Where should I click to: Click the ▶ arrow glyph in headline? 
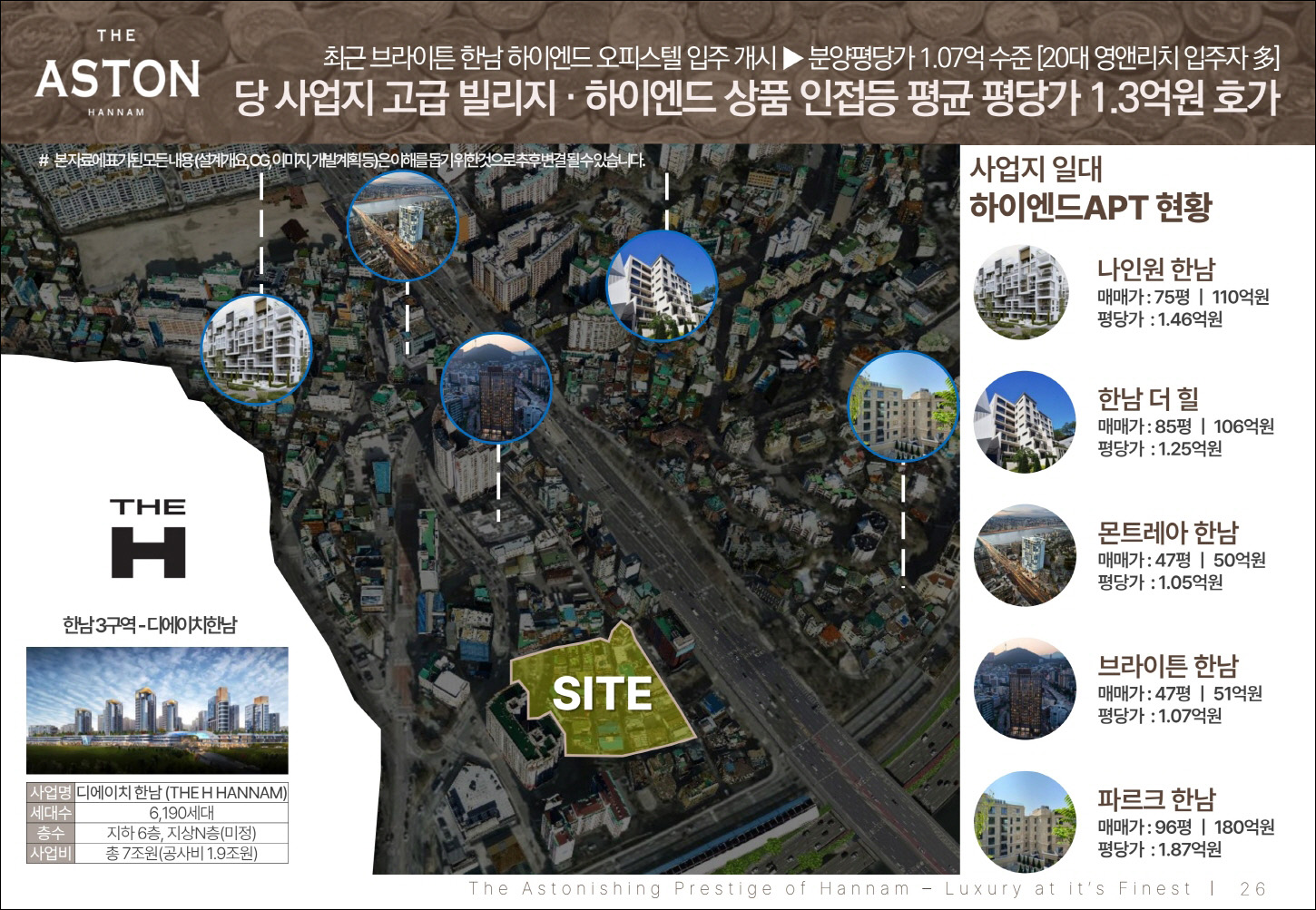792,59
